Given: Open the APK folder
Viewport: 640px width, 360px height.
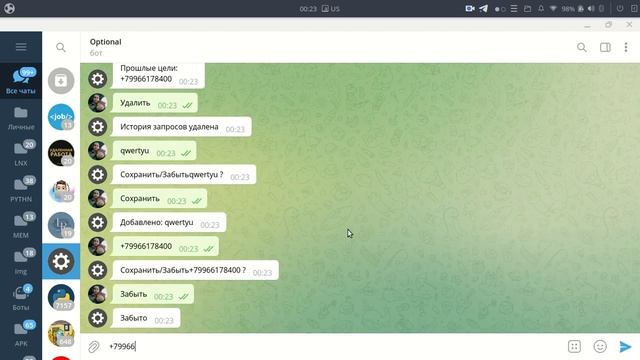Looking at the screenshot, I should [21, 333].
